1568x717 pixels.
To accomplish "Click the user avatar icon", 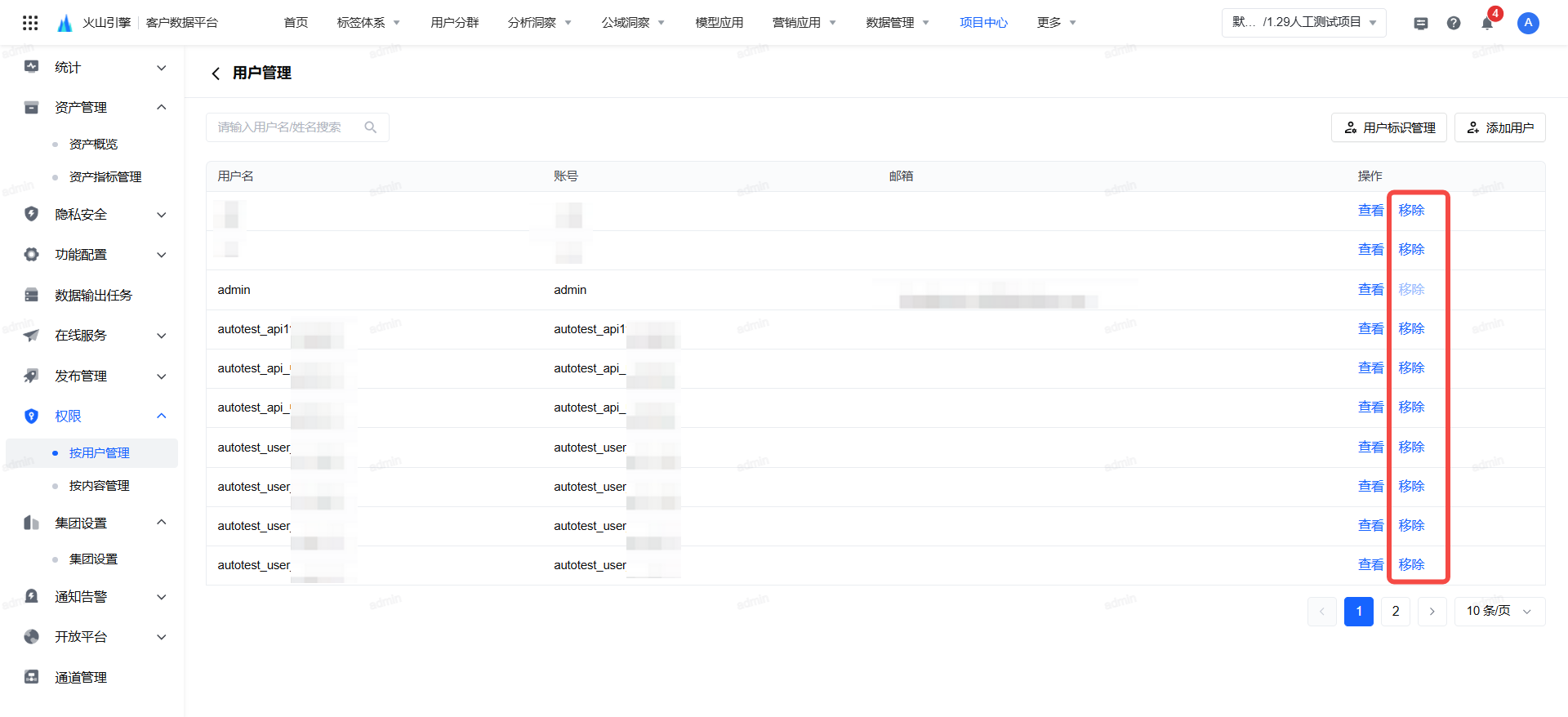I will 1528,23.
